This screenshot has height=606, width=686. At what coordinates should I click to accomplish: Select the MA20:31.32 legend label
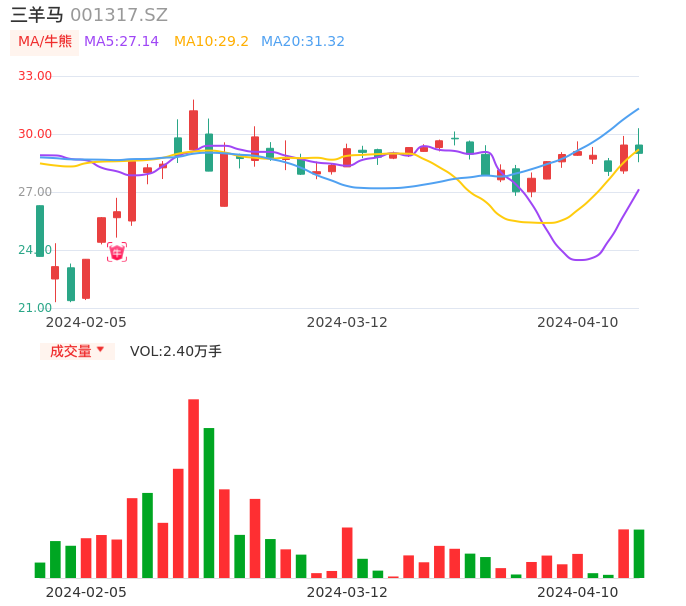[302, 42]
